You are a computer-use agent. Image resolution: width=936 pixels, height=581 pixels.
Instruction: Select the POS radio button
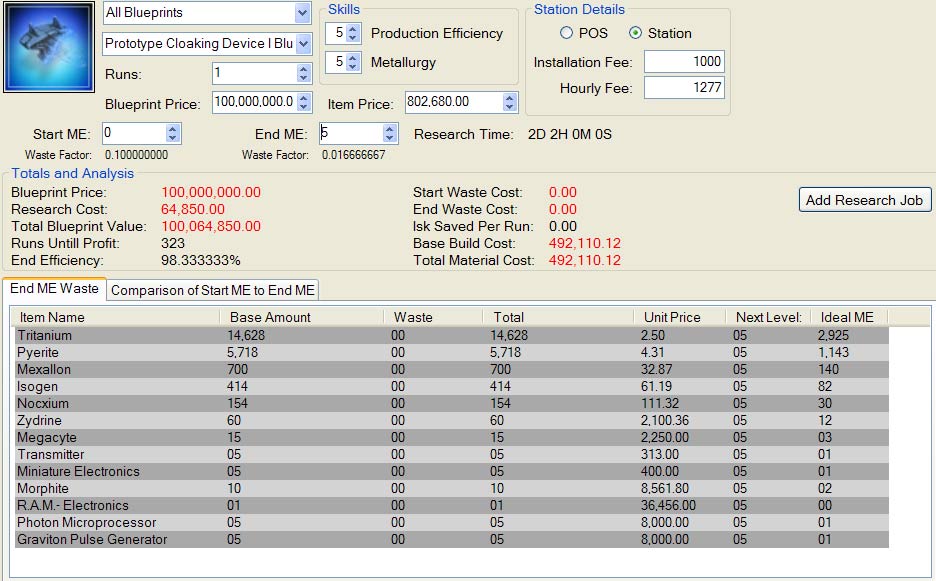tap(566, 33)
